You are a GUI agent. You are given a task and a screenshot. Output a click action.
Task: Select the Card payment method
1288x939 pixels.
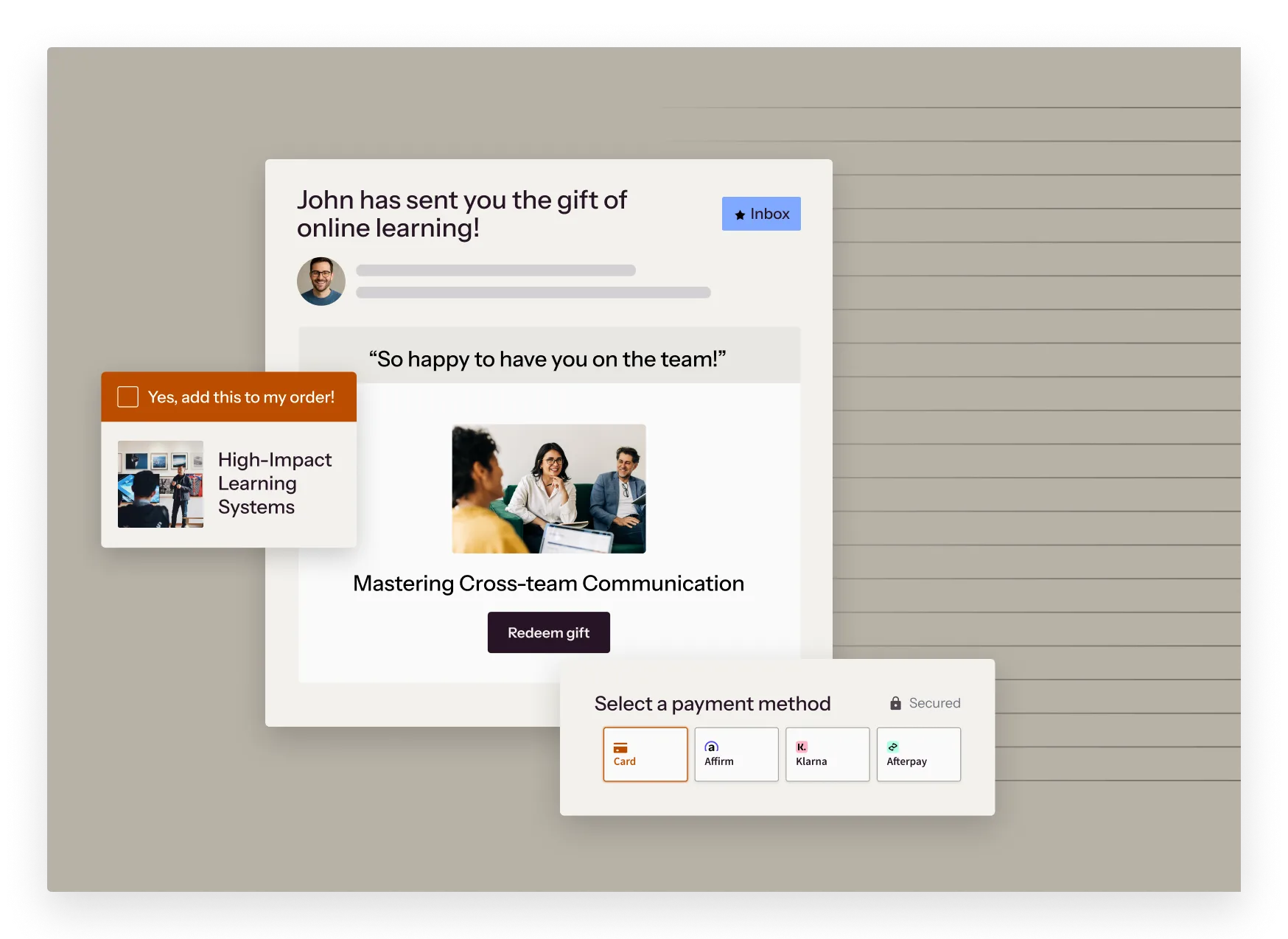pos(645,754)
